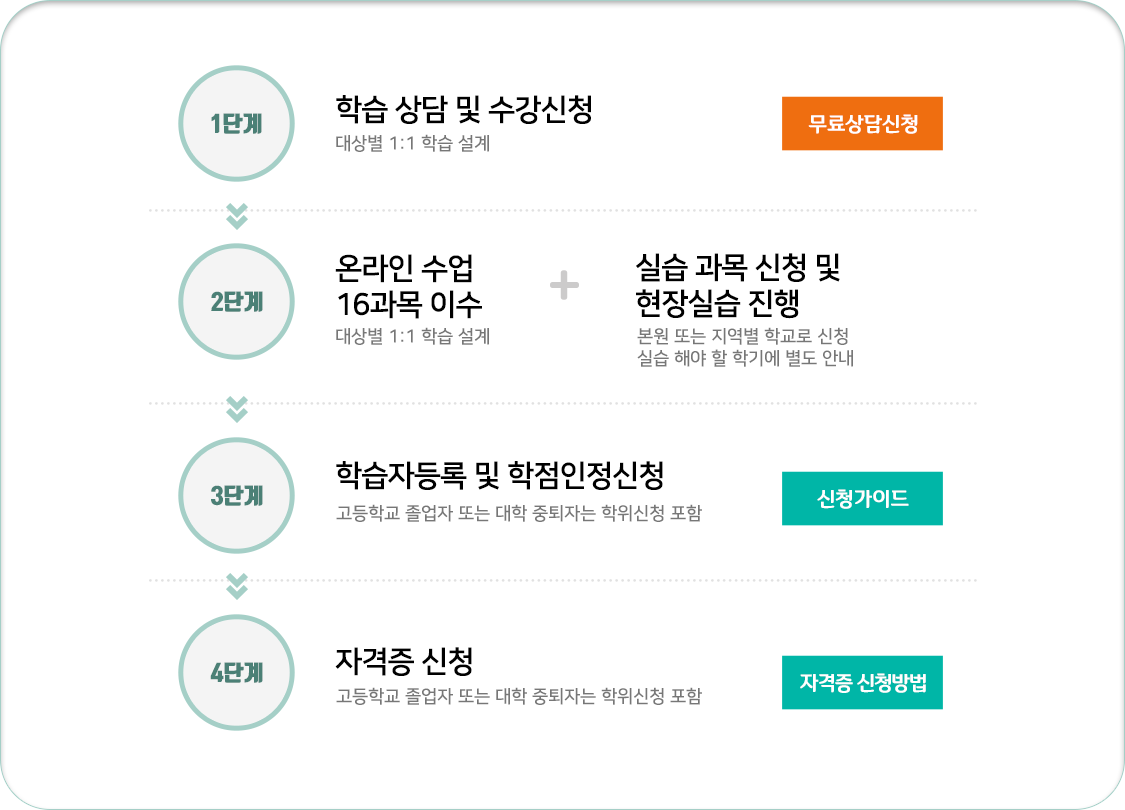Click the 실습 해야 할 학기에 별도 안내 text
Viewport: 1125px width, 810px height.
[x=745, y=357]
